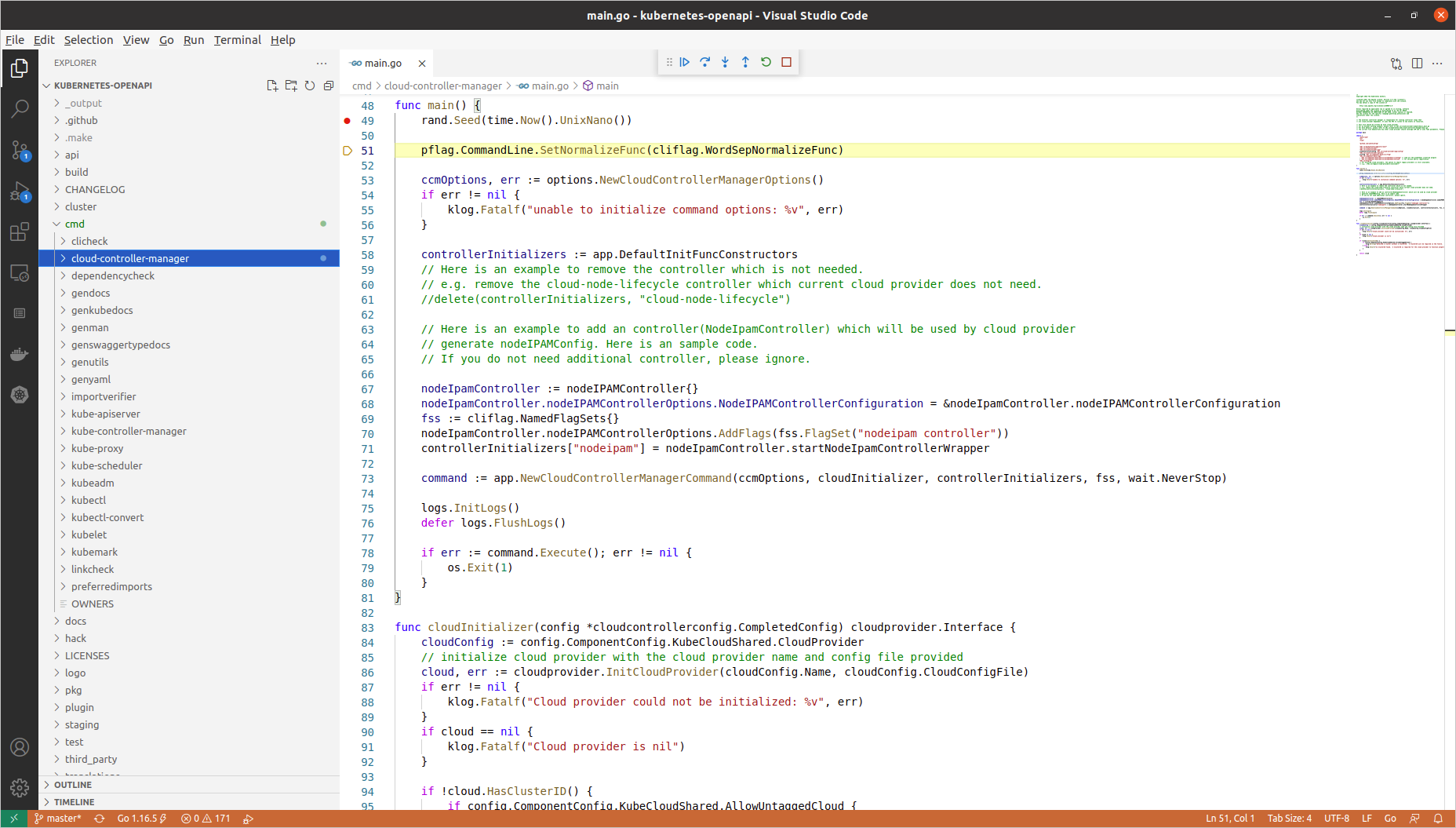1456x828 pixels.
Task: Collapse all folders in Explorer
Action: click(x=329, y=86)
